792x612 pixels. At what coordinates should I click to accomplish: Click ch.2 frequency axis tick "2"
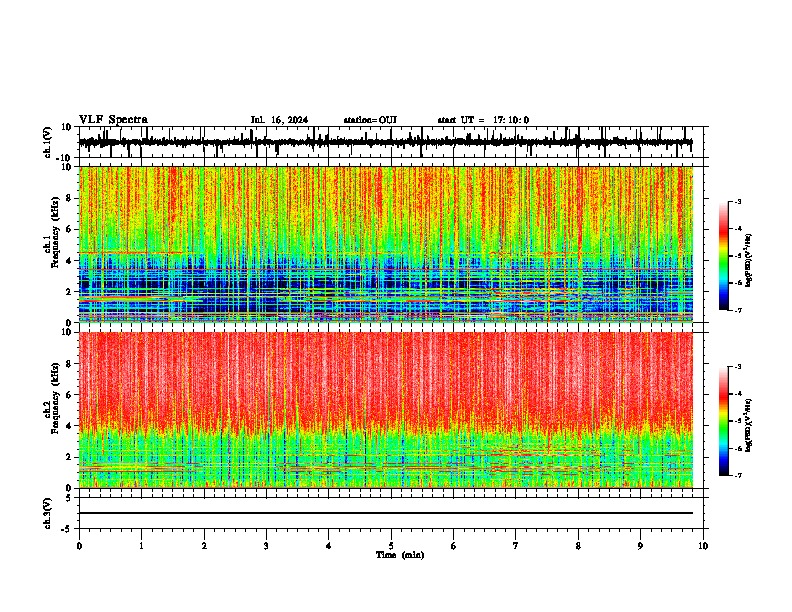(69, 457)
